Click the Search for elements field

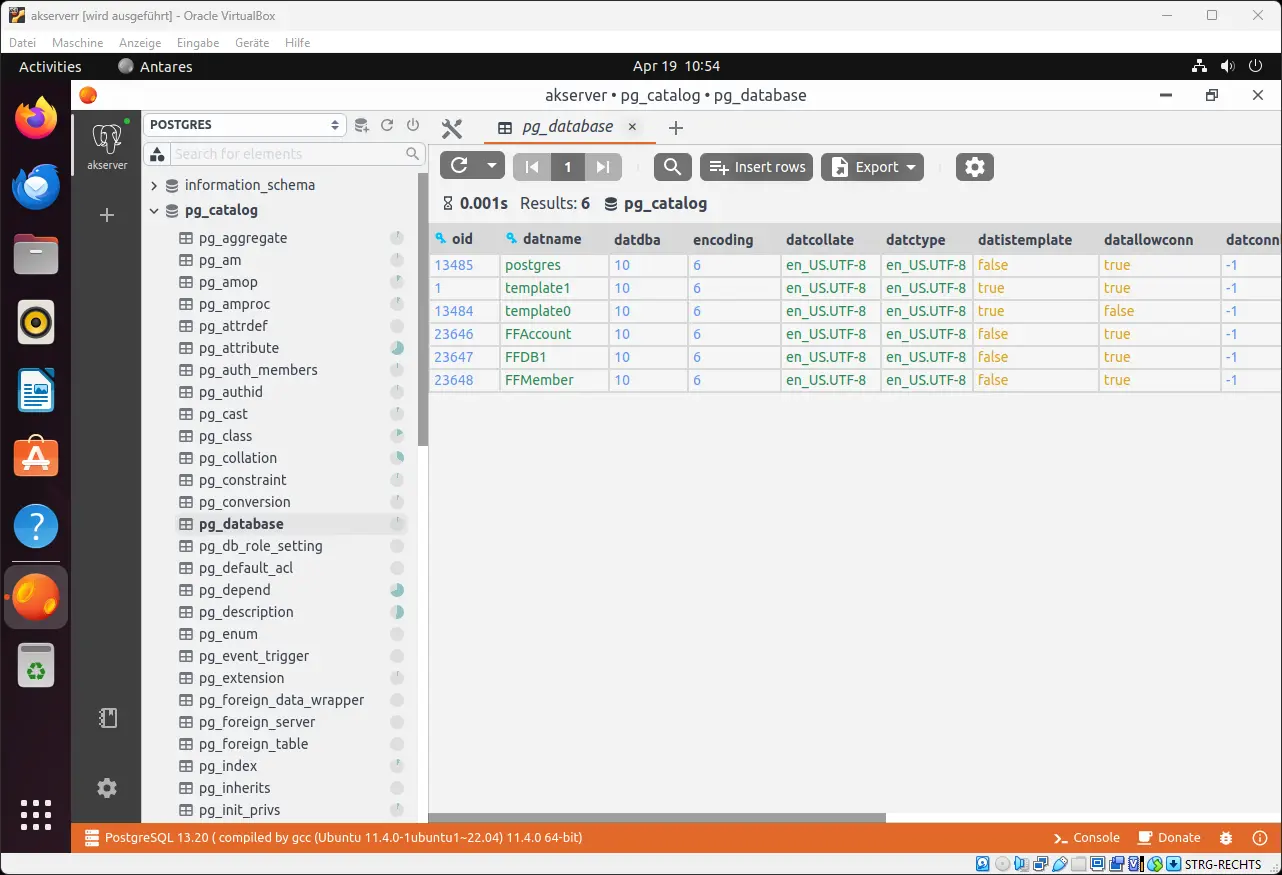click(288, 154)
